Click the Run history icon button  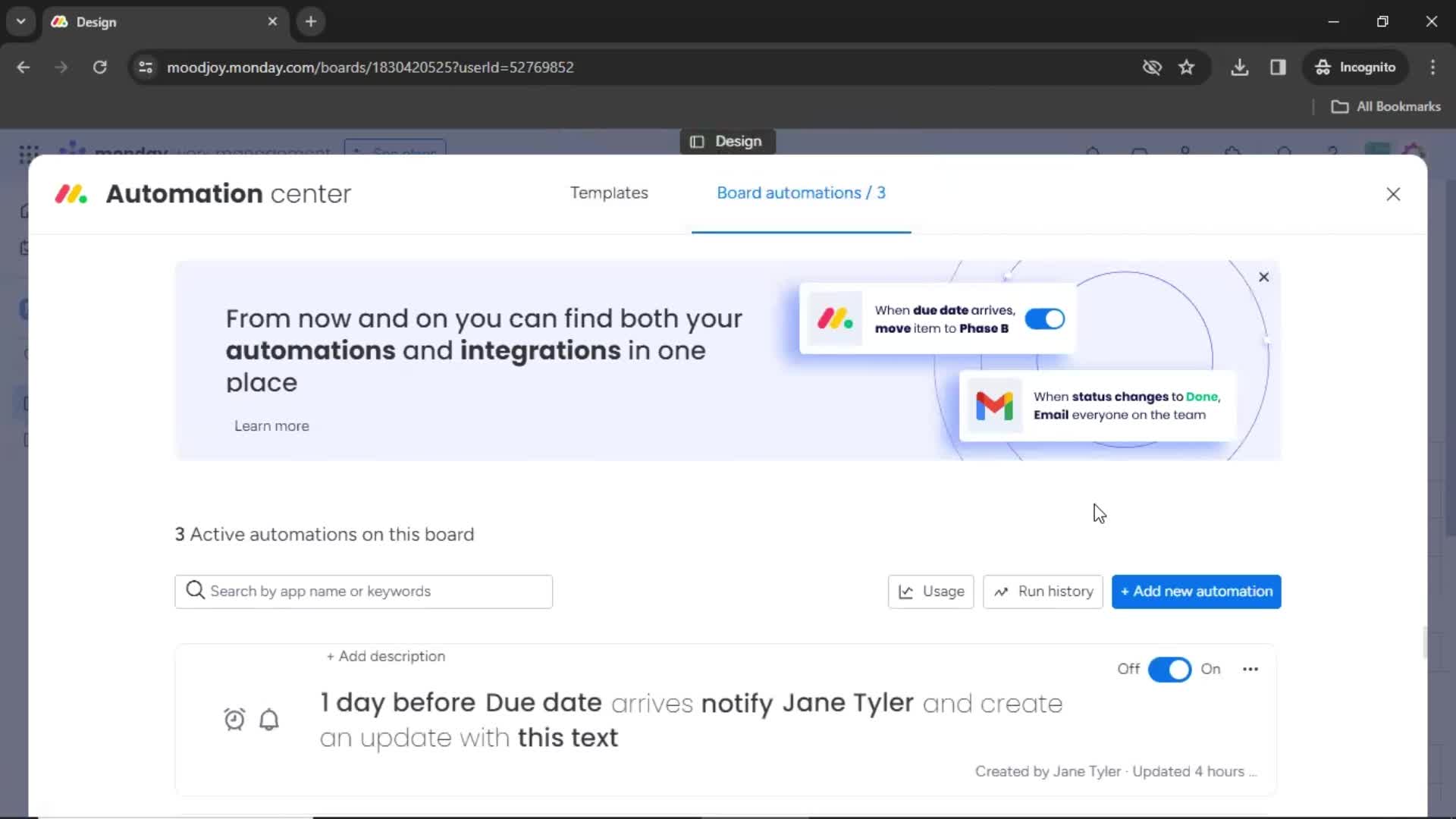pos(1044,591)
